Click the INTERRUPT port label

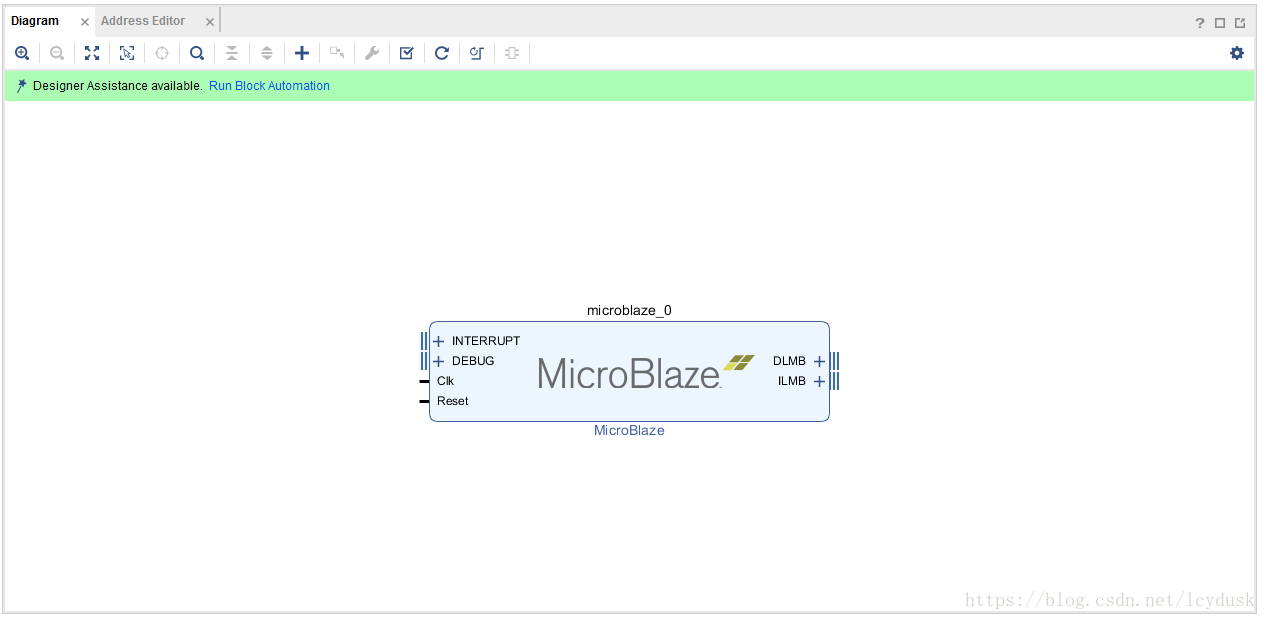[x=486, y=341]
